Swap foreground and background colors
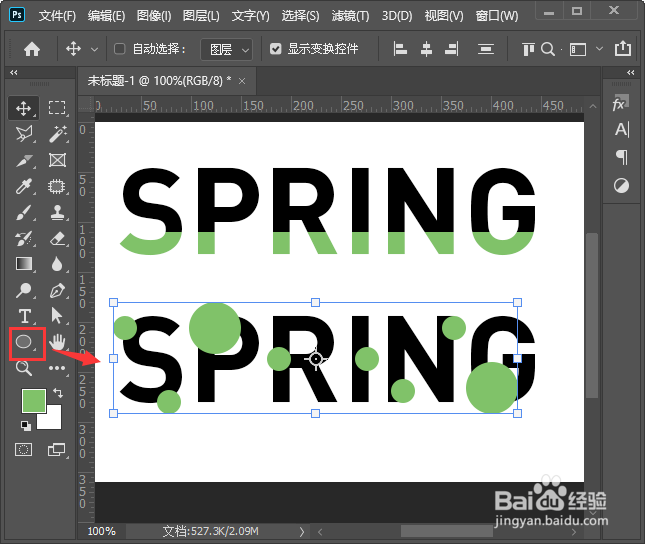 click(x=58, y=393)
